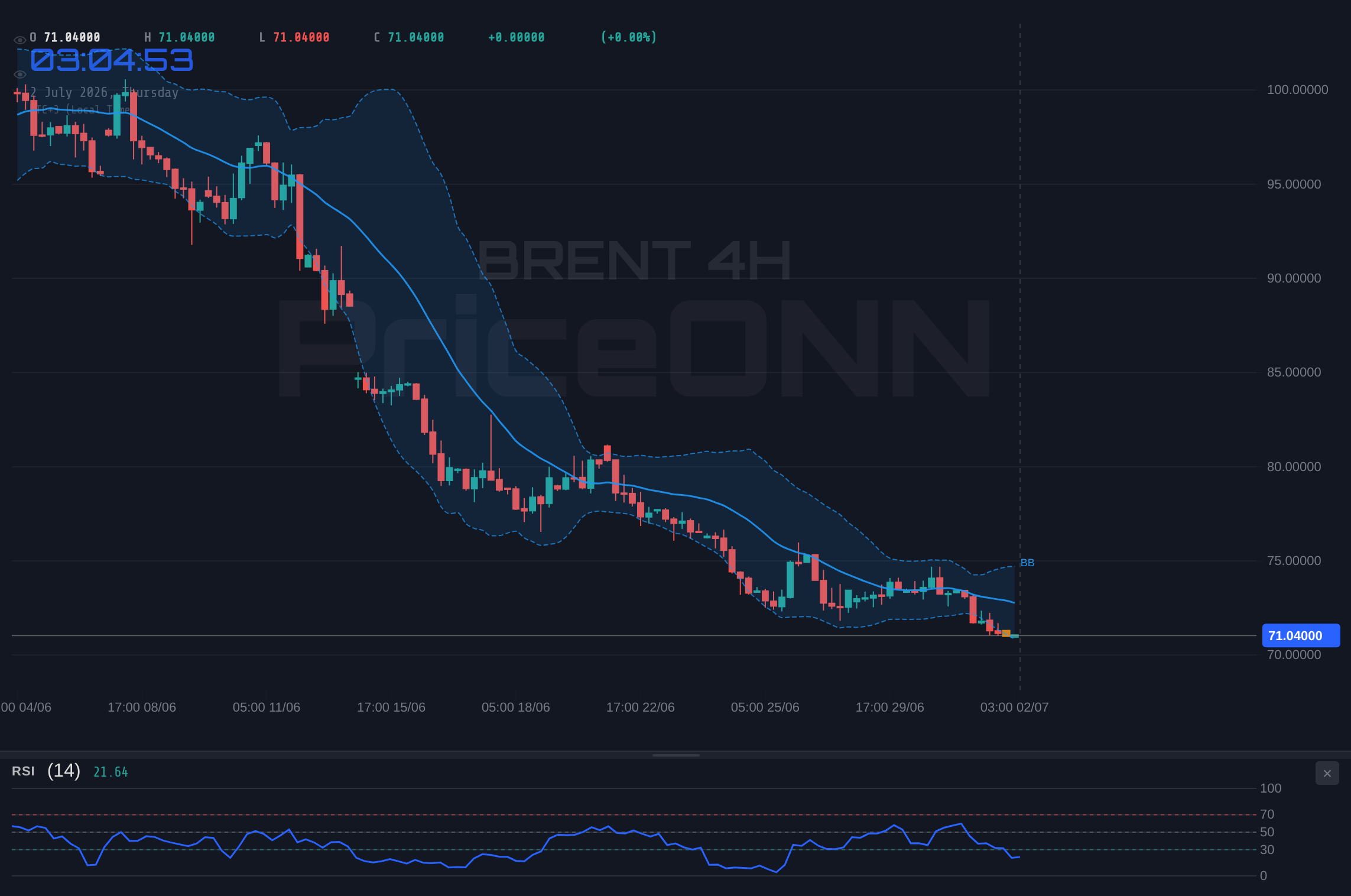Click the 05:00 18/06 time axis label

[x=516, y=707]
